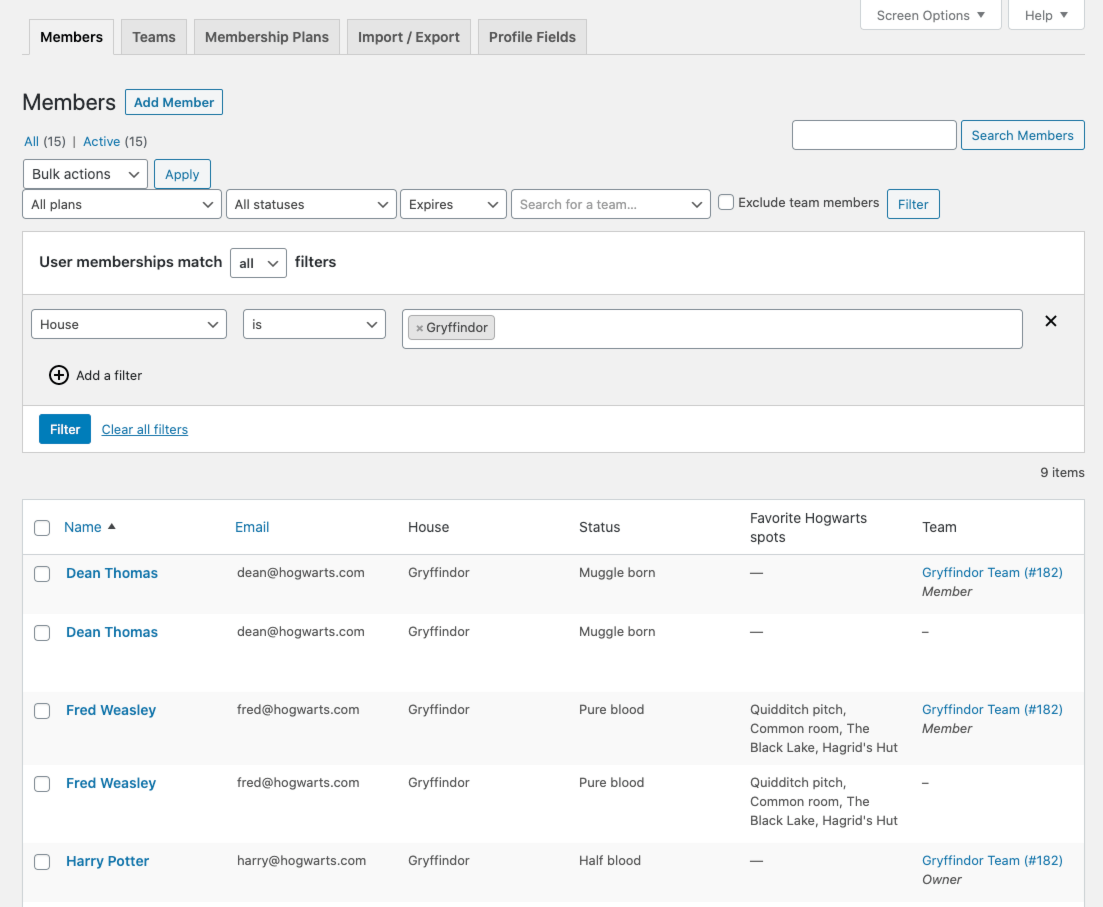Click the Add Member button
This screenshot has width=1103, height=907.
[x=174, y=102]
